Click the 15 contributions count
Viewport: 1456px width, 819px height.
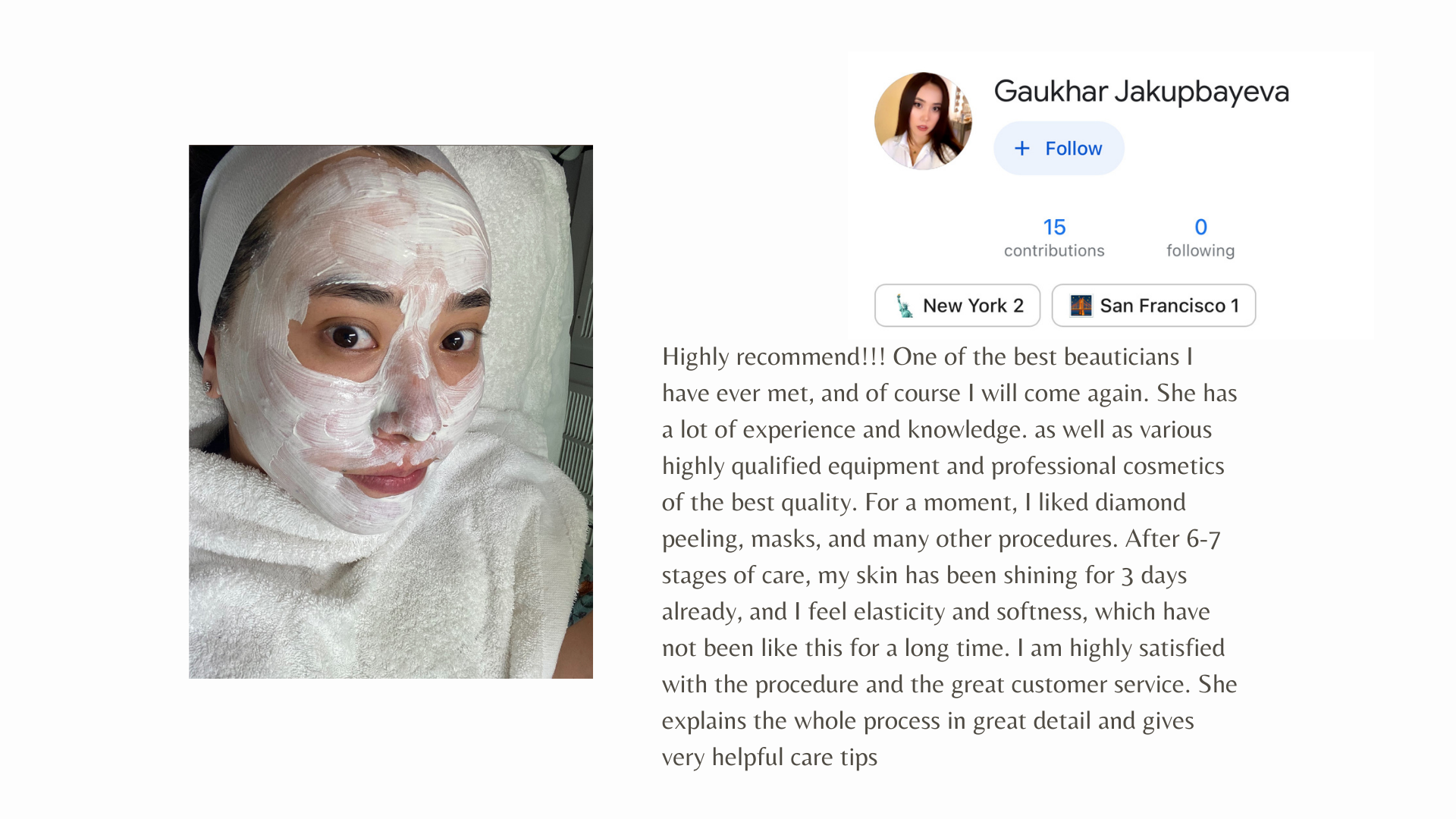(x=1054, y=227)
